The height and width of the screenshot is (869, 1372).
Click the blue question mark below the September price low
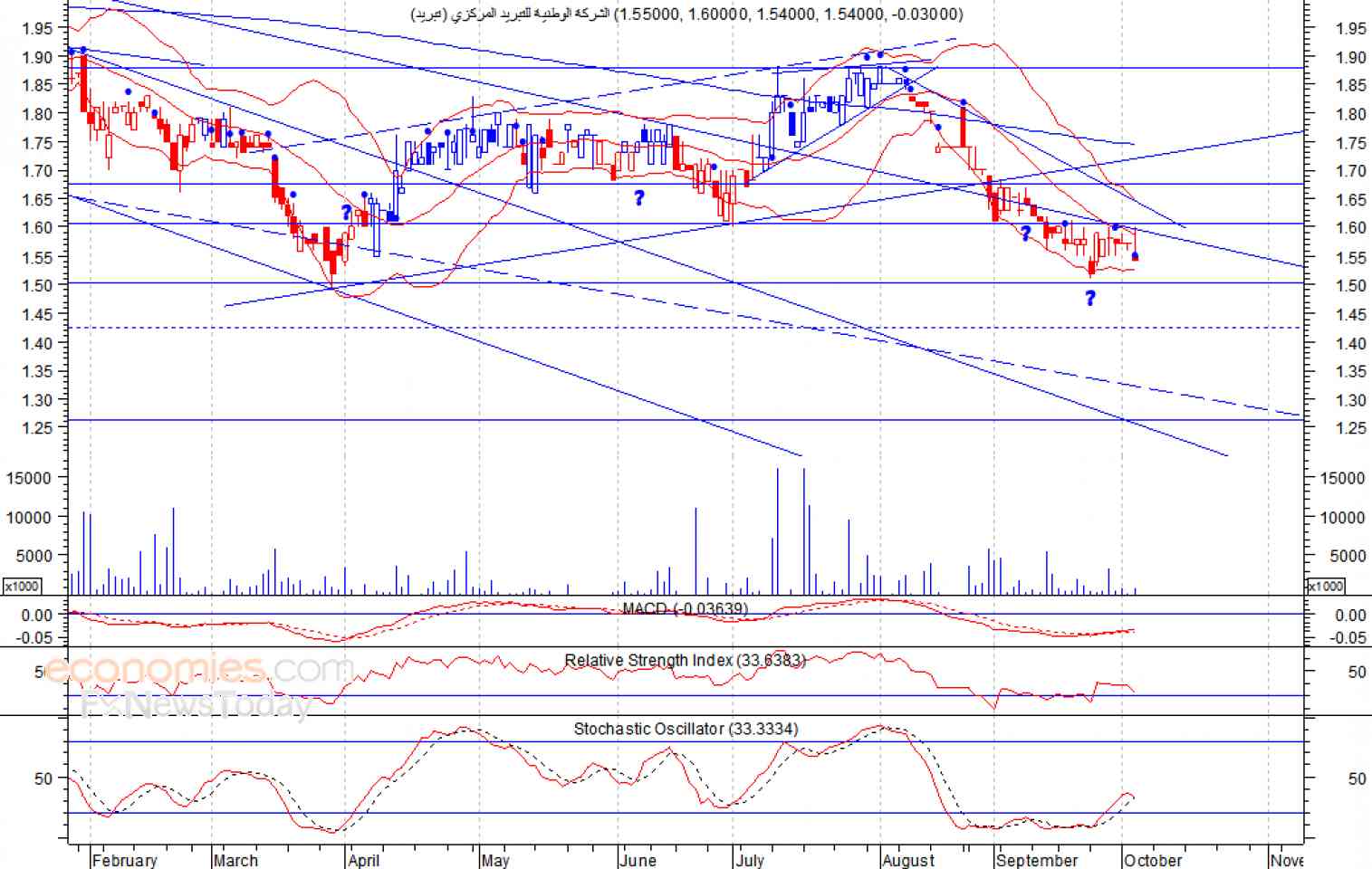point(1090,298)
